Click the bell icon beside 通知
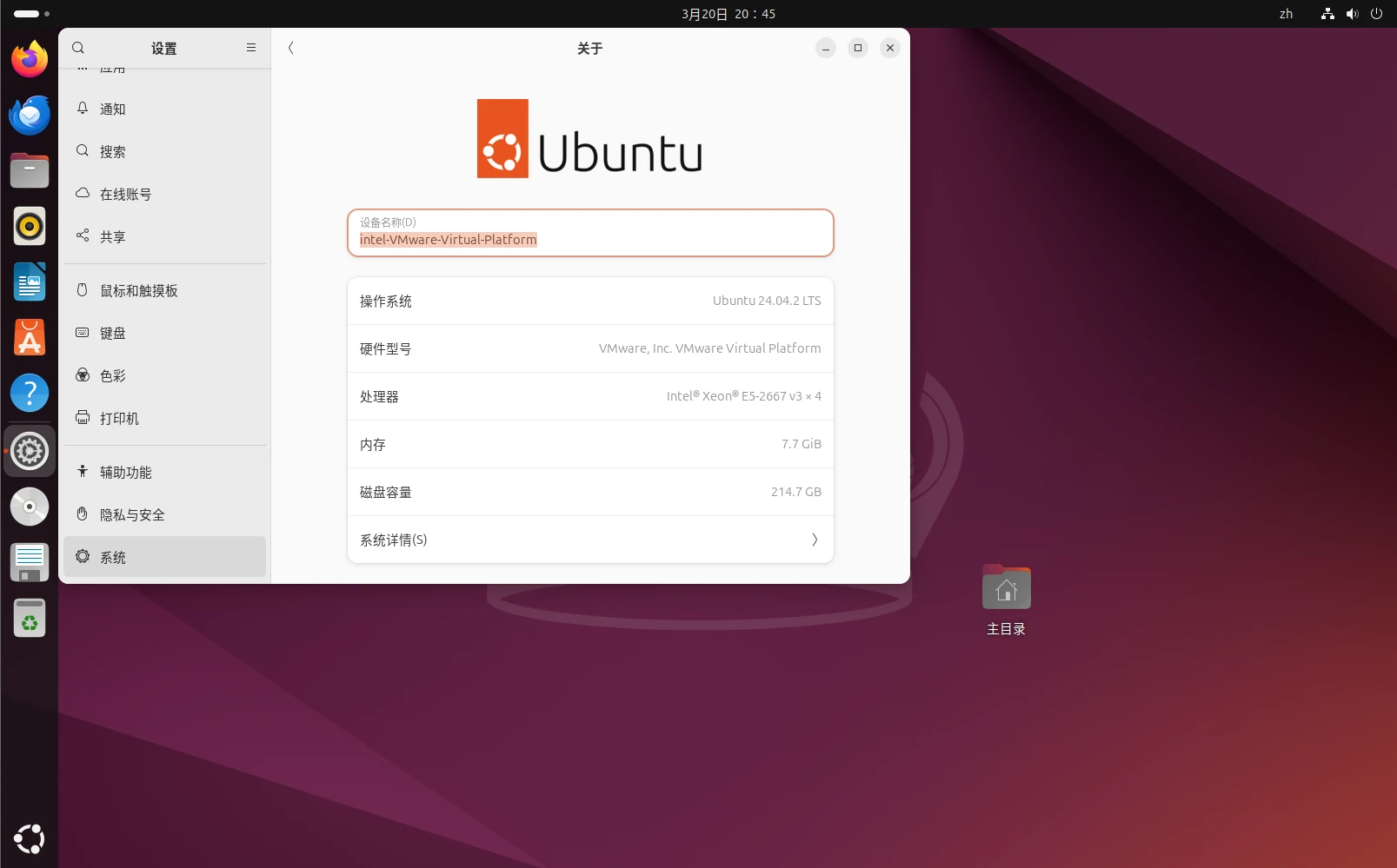Image resolution: width=1397 pixels, height=868 pixels. [x=83, y=108]
